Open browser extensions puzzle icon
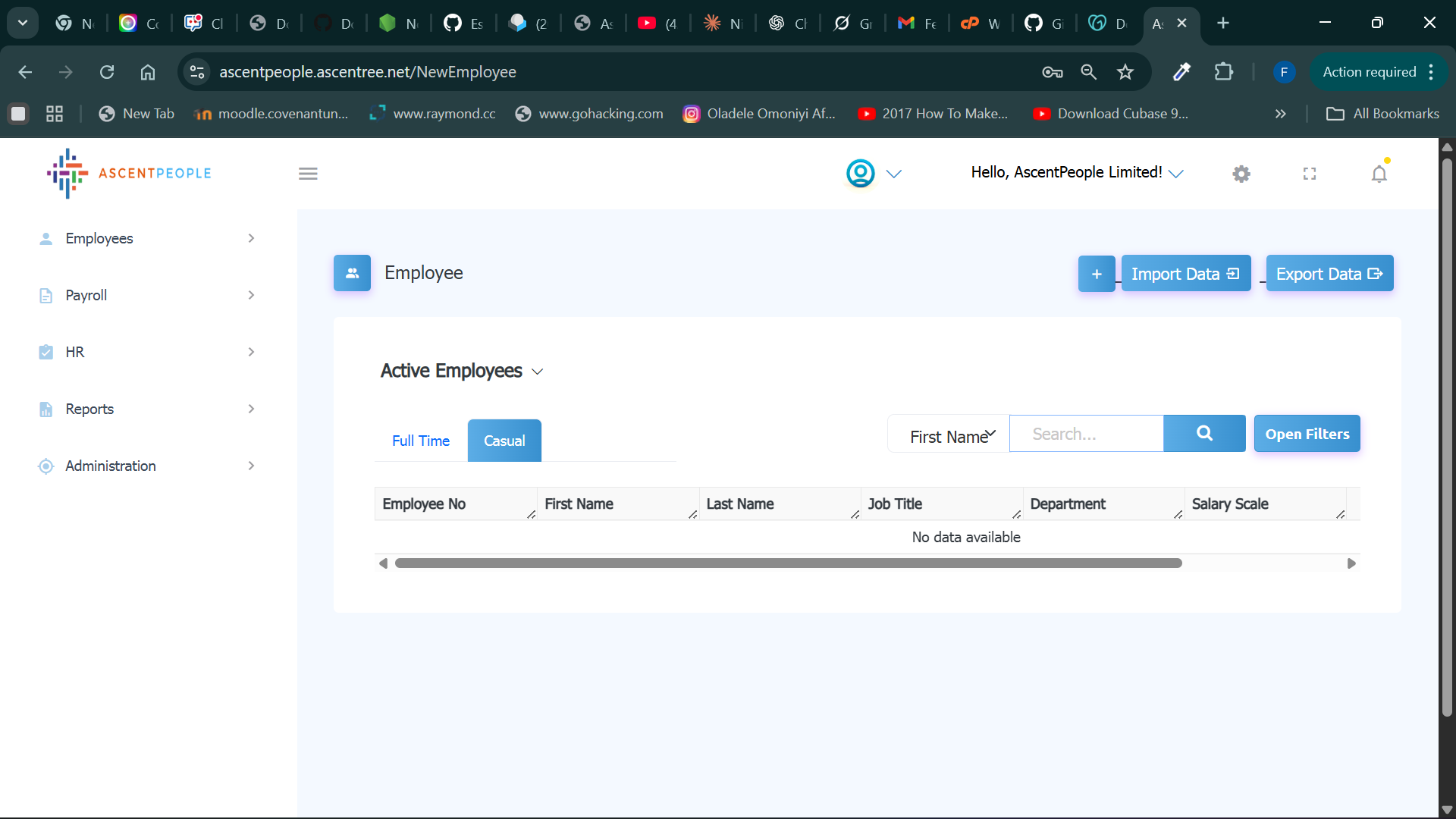The image size is (1456, 819). 1223,72
